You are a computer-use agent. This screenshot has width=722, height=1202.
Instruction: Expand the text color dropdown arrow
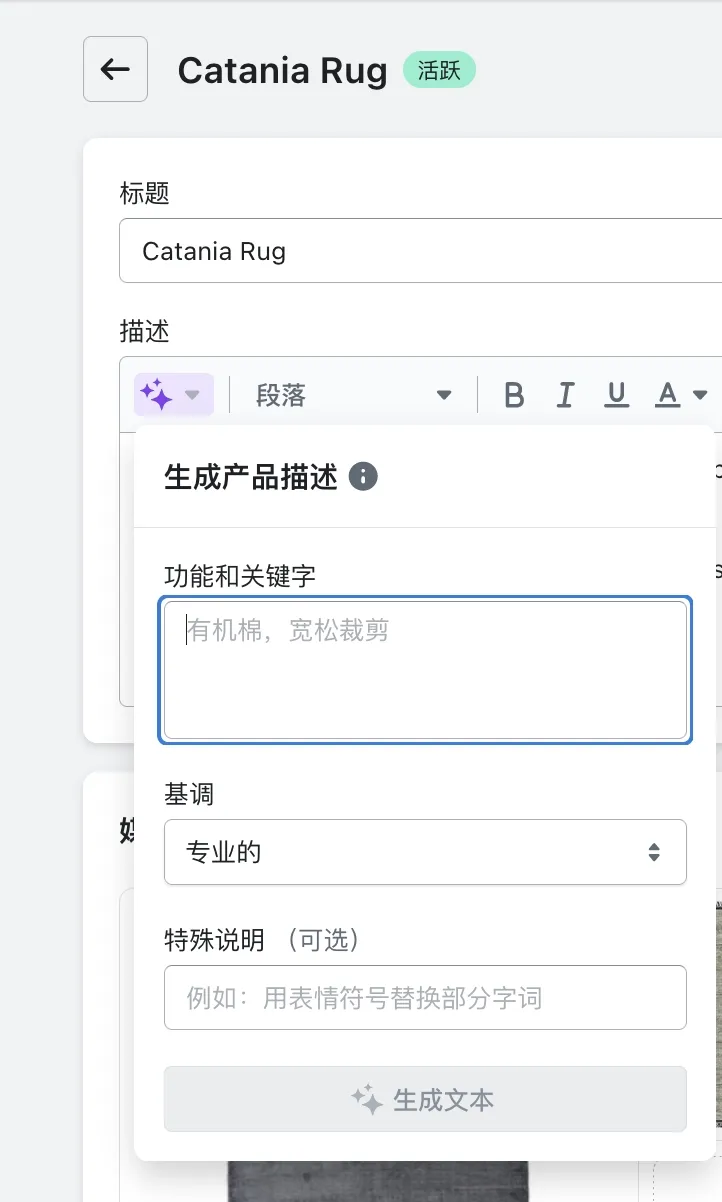(700, 395)
